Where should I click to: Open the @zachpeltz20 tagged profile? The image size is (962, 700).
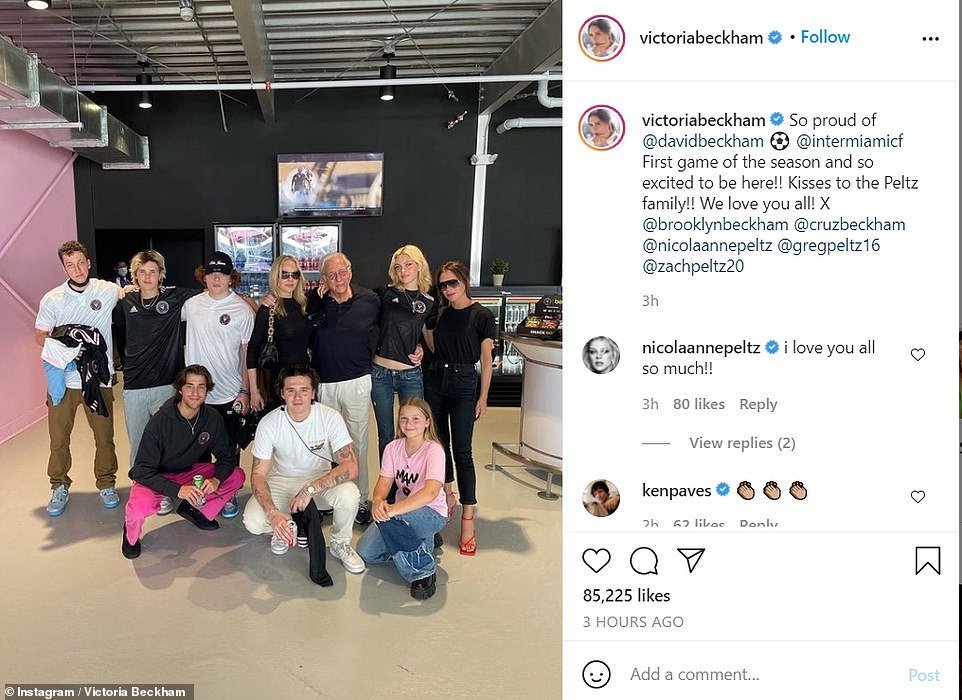click(693, 266)
